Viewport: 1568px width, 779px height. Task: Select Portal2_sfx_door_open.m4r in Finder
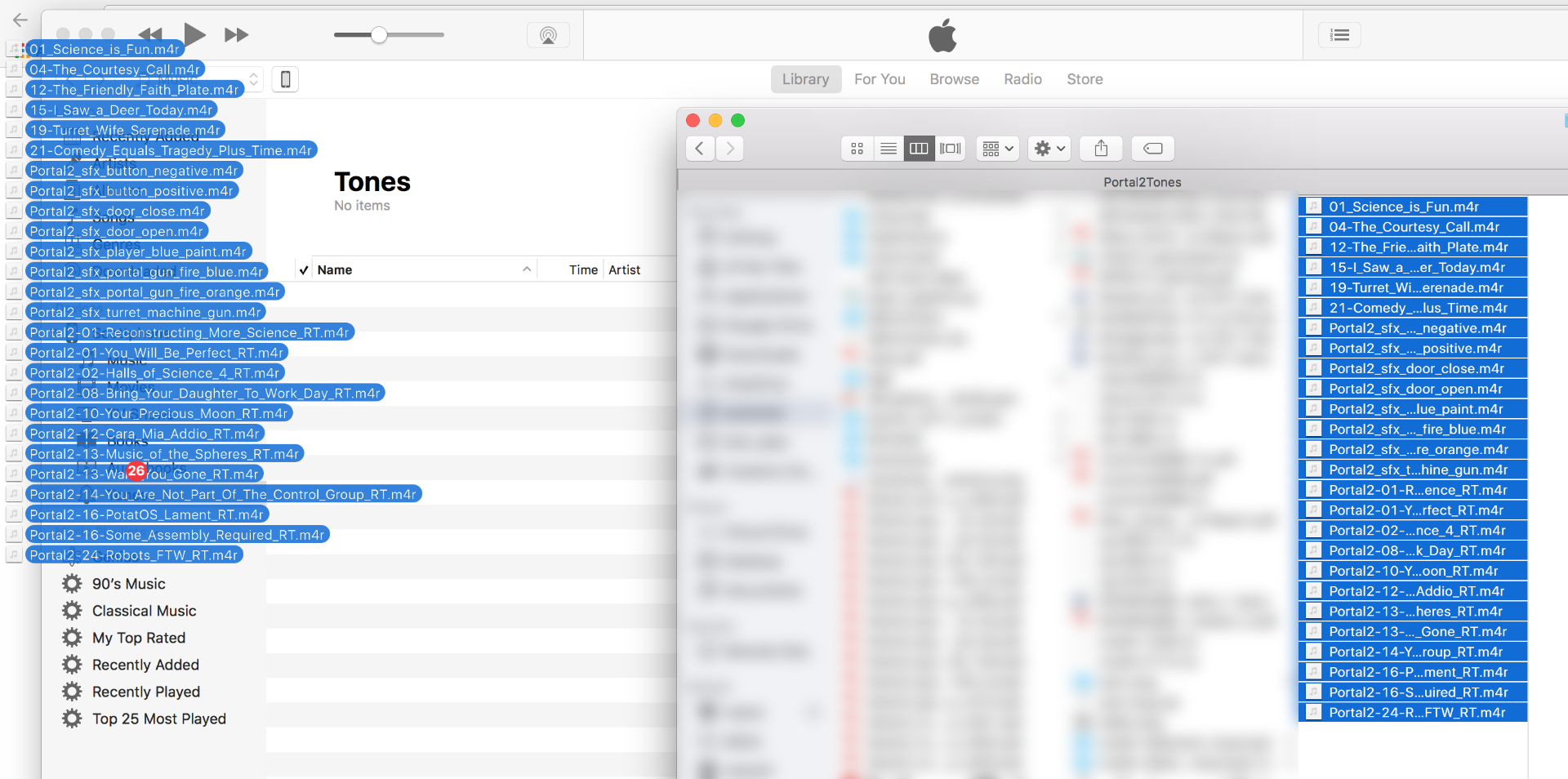(x=1413, y=389)
